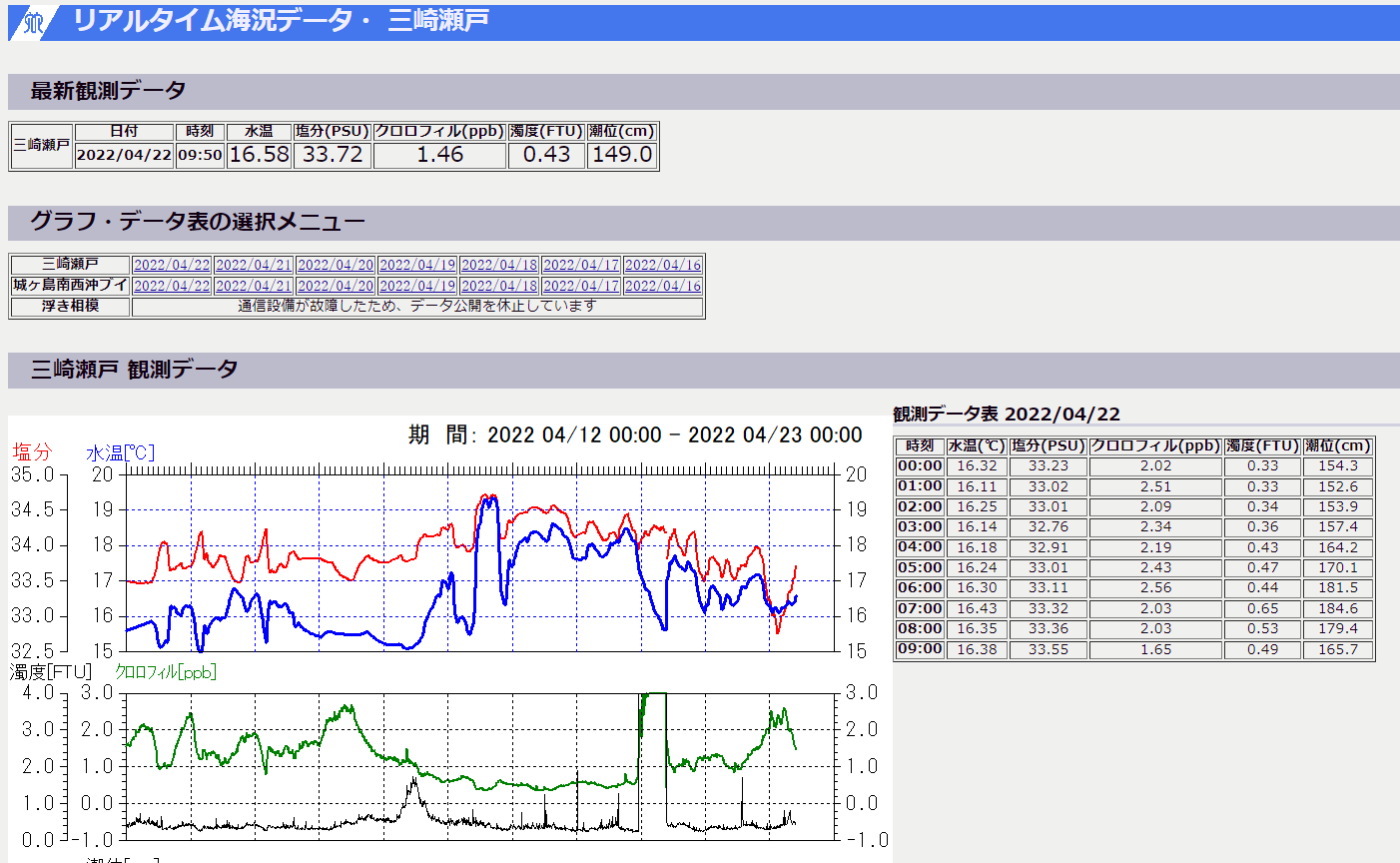Click the latest water temperature value 16.58
Screen dimensions: 1400x863
coord(259,155)
